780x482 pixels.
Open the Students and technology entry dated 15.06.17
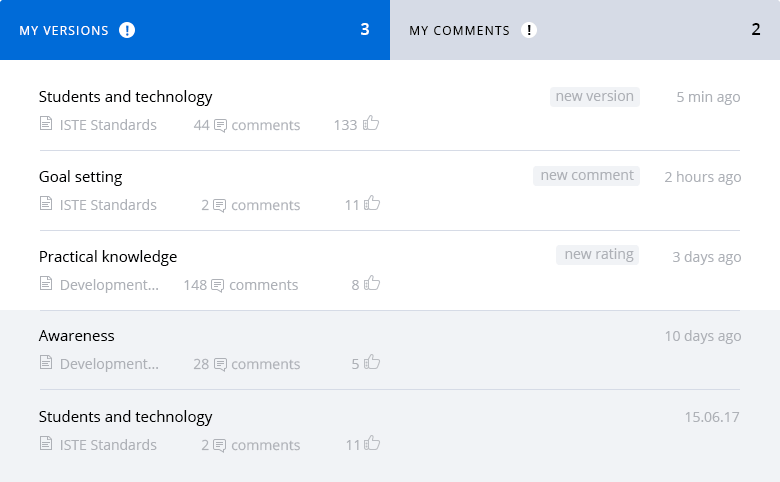pyautogui.click(x=125, y=417)
